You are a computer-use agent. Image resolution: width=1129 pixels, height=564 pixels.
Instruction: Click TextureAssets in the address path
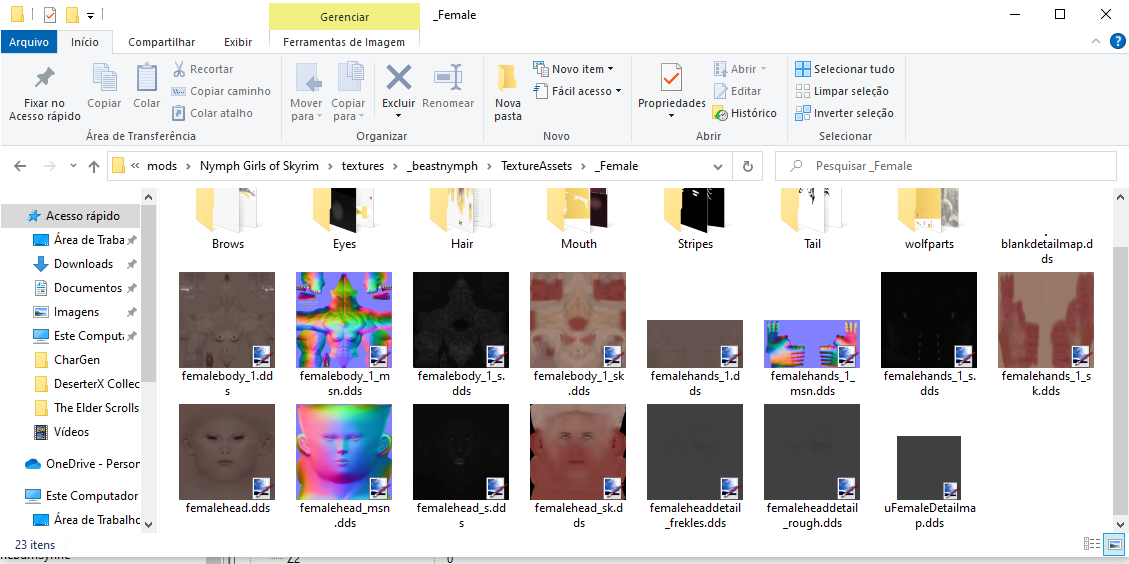[x=536, y=166]
